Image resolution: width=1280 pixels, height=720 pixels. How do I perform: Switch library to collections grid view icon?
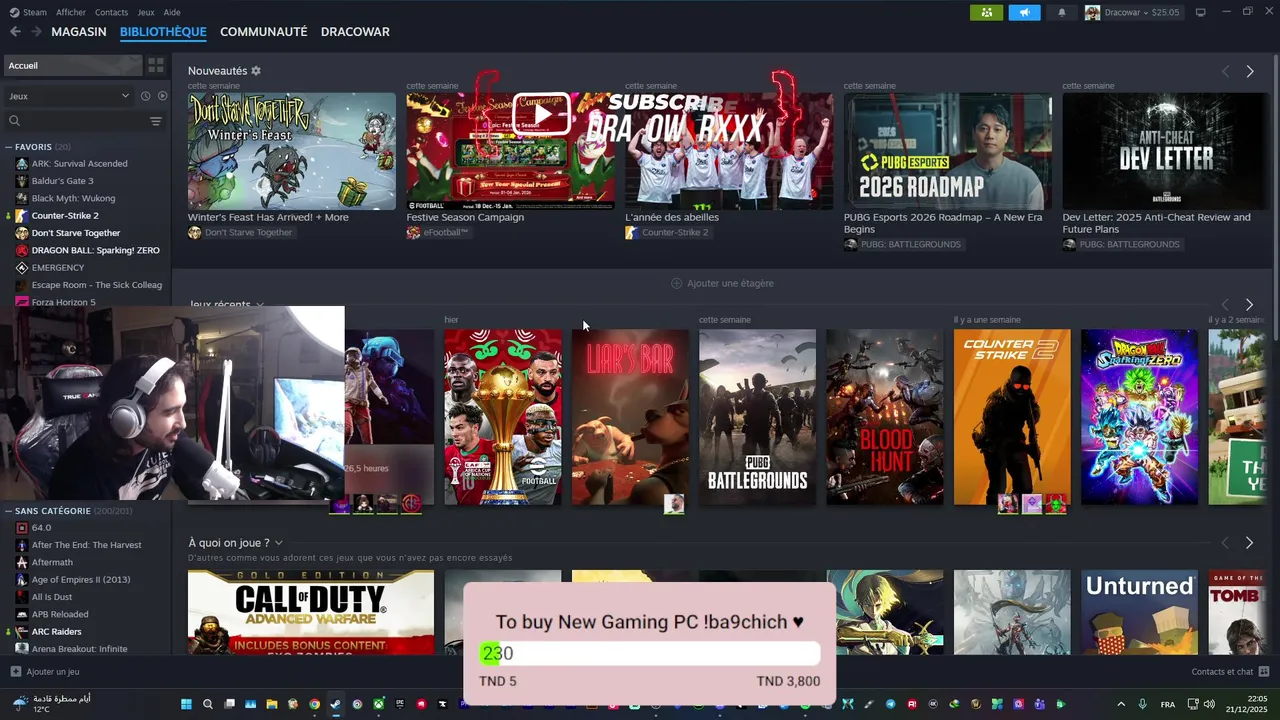156,65
